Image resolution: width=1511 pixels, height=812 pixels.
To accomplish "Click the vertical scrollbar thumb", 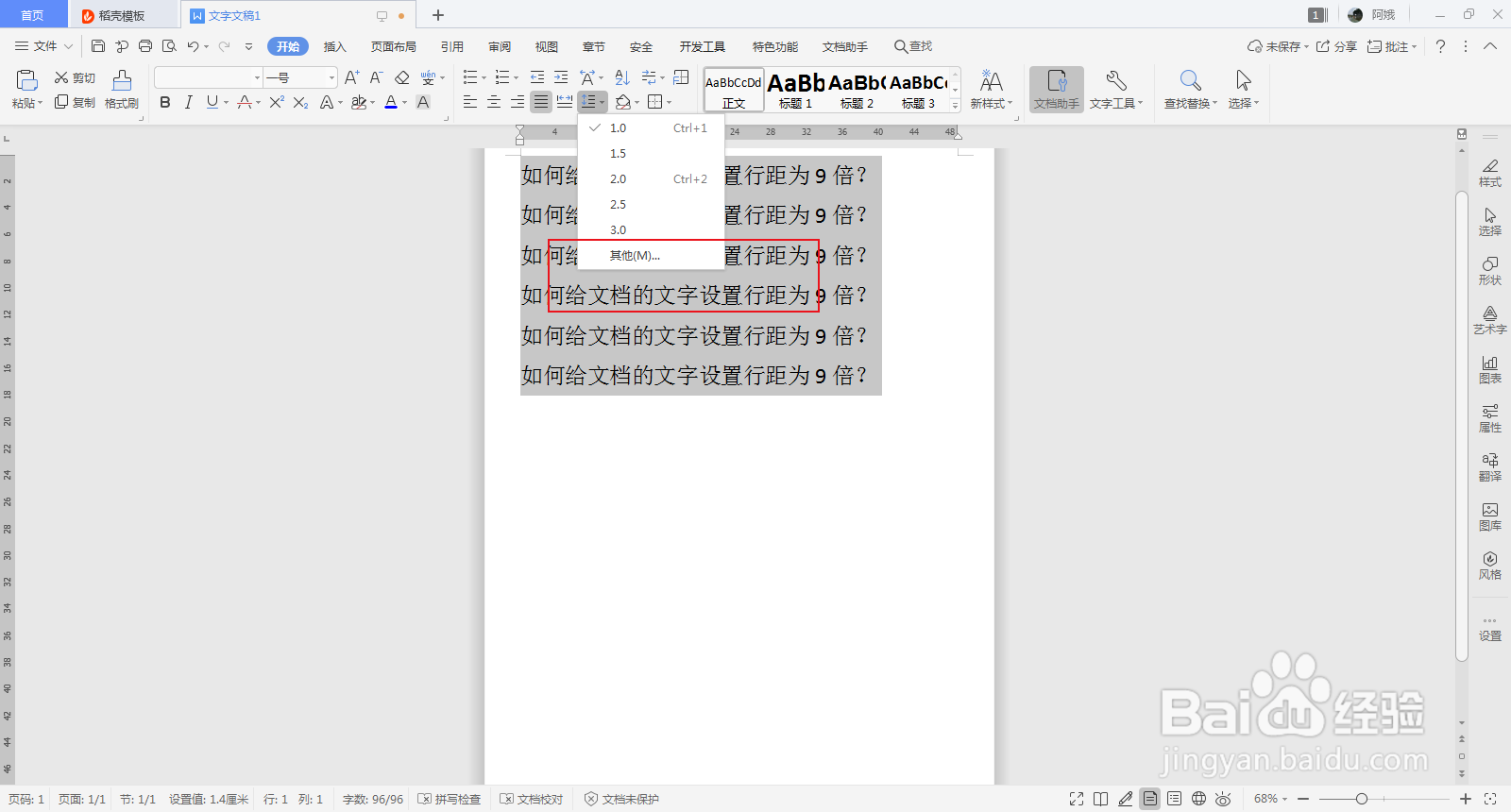I will (1462, 426).
